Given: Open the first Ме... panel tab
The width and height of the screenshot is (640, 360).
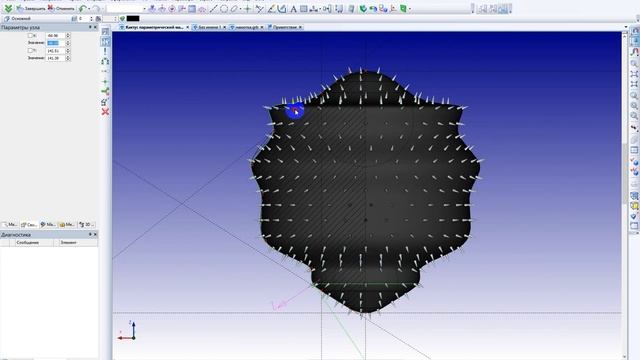Looking at the screenshot, I should tap(10, 224).
